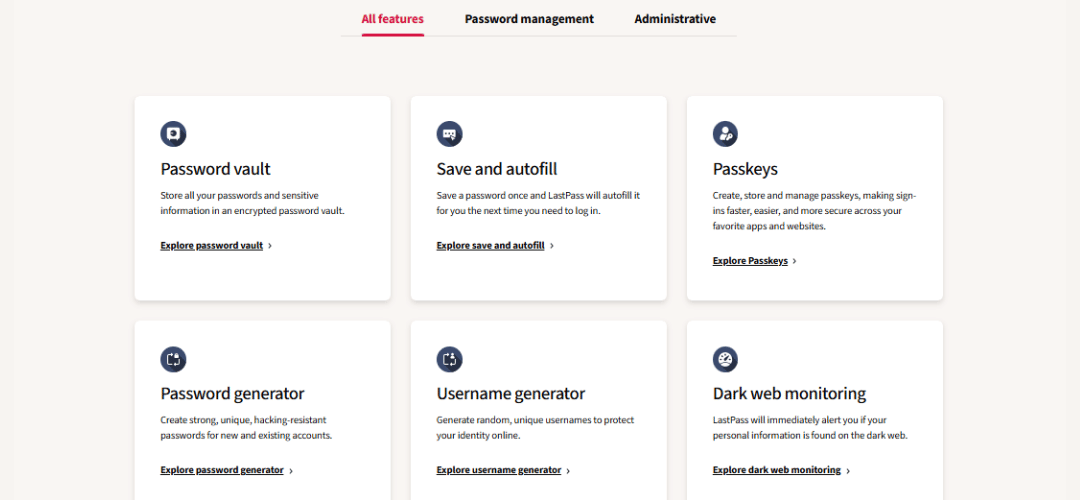Follow the Explore Passkeys link
The height and width of the screenshot is (500, 1080).
[750, 261]
